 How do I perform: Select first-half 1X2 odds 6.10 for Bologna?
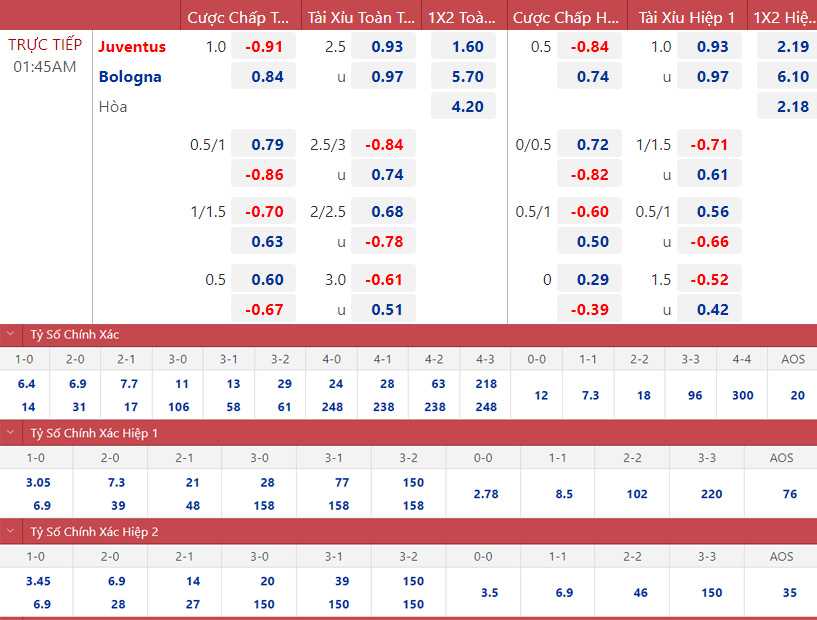[792, 76]
